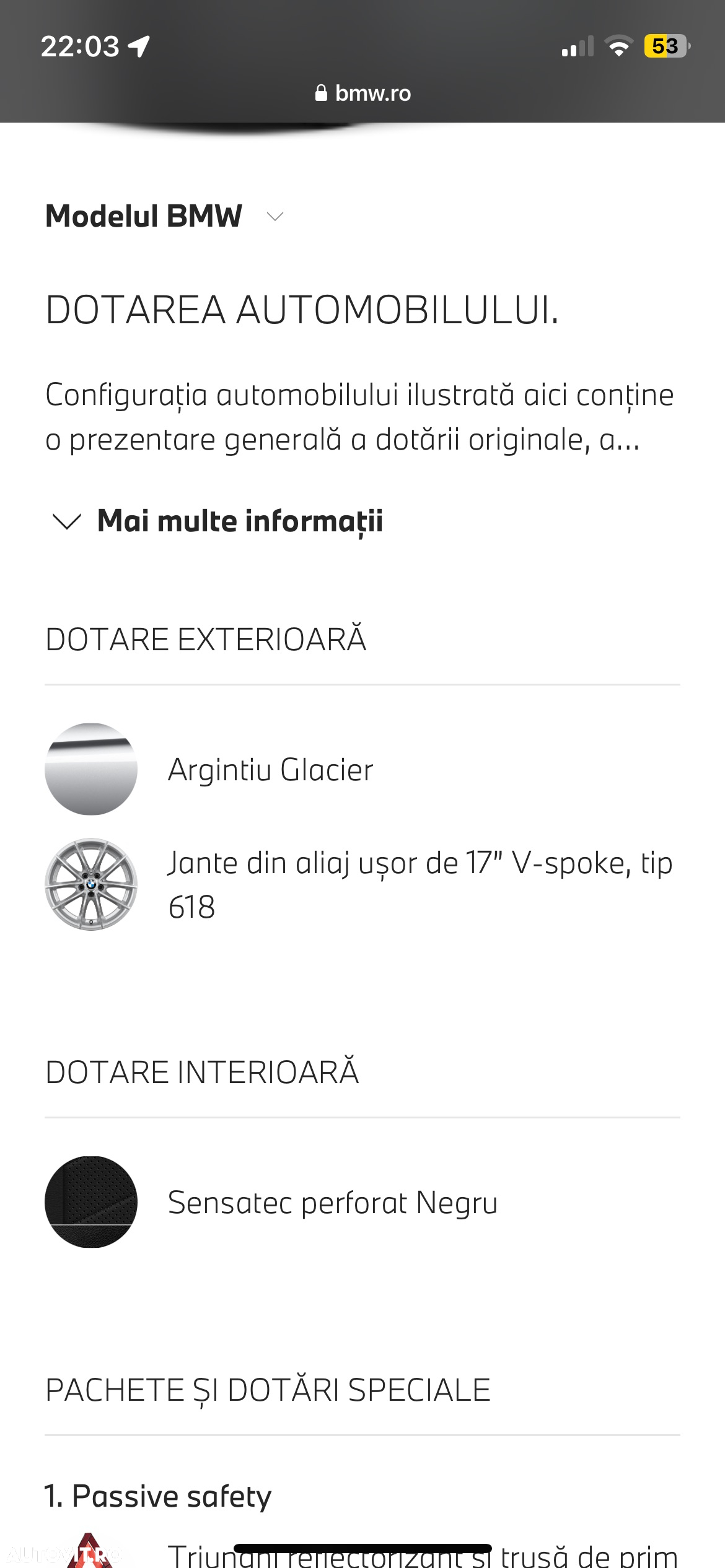Expand Mai multe informații chevron
Image resolution: width=725 pixels, height=1568 pixels.
tap(67, 521)
